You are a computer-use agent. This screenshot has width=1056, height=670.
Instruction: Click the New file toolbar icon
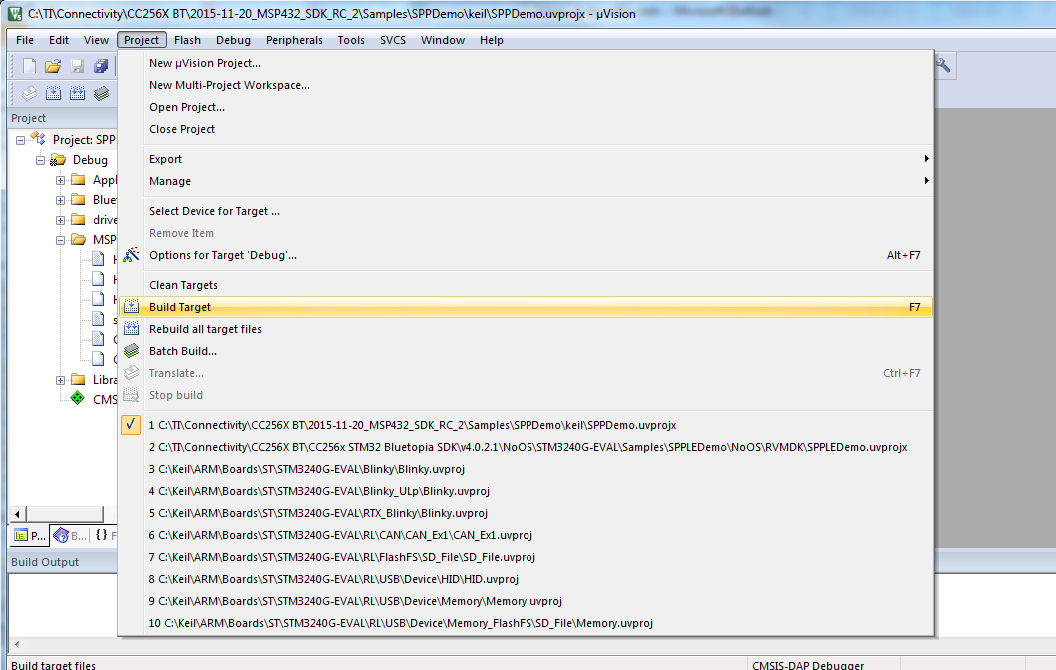click(30, 66)
